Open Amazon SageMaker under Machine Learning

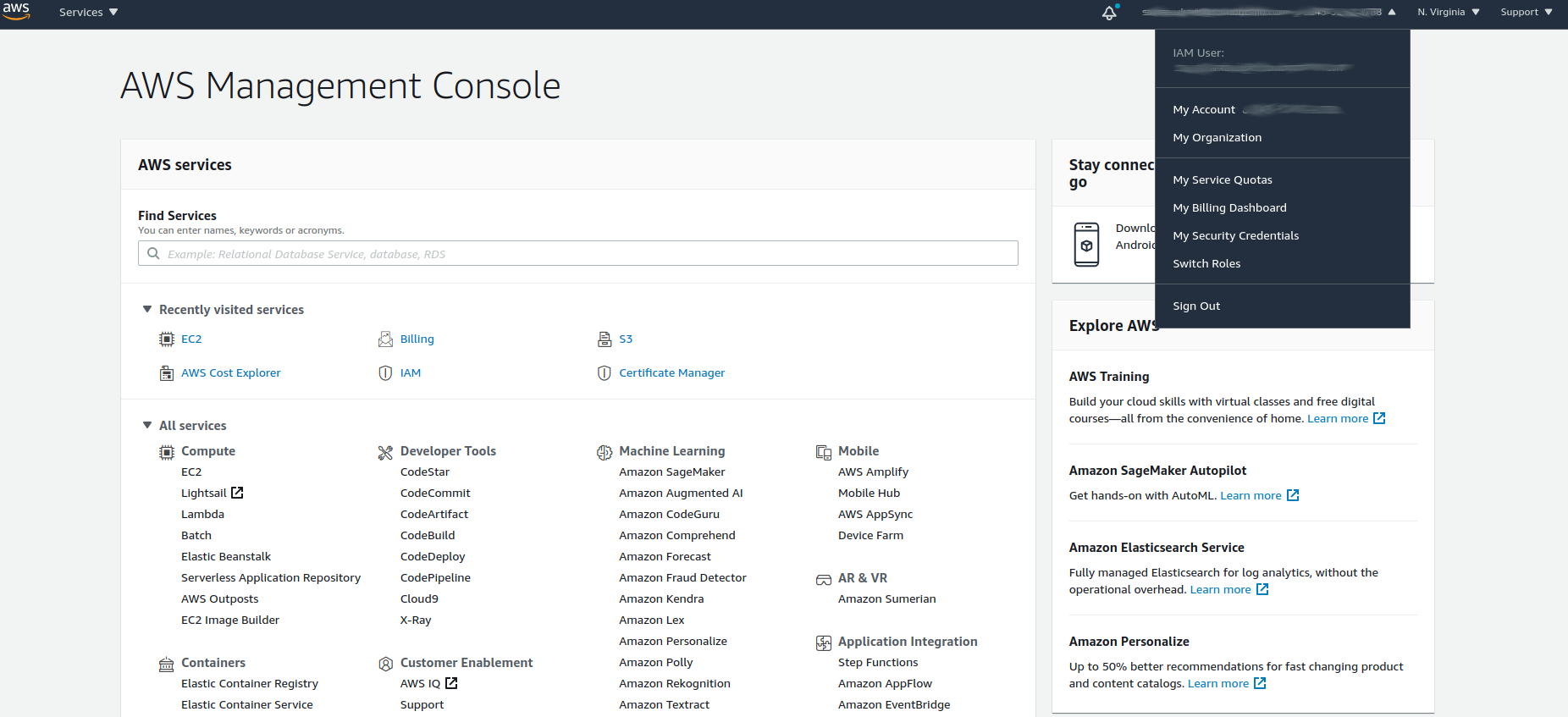click(672, 472)
